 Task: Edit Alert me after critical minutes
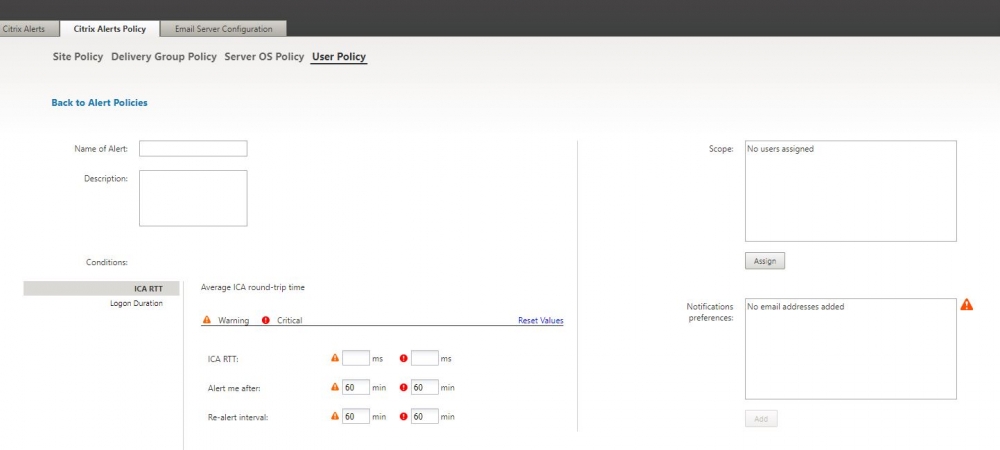click(425, 387)
